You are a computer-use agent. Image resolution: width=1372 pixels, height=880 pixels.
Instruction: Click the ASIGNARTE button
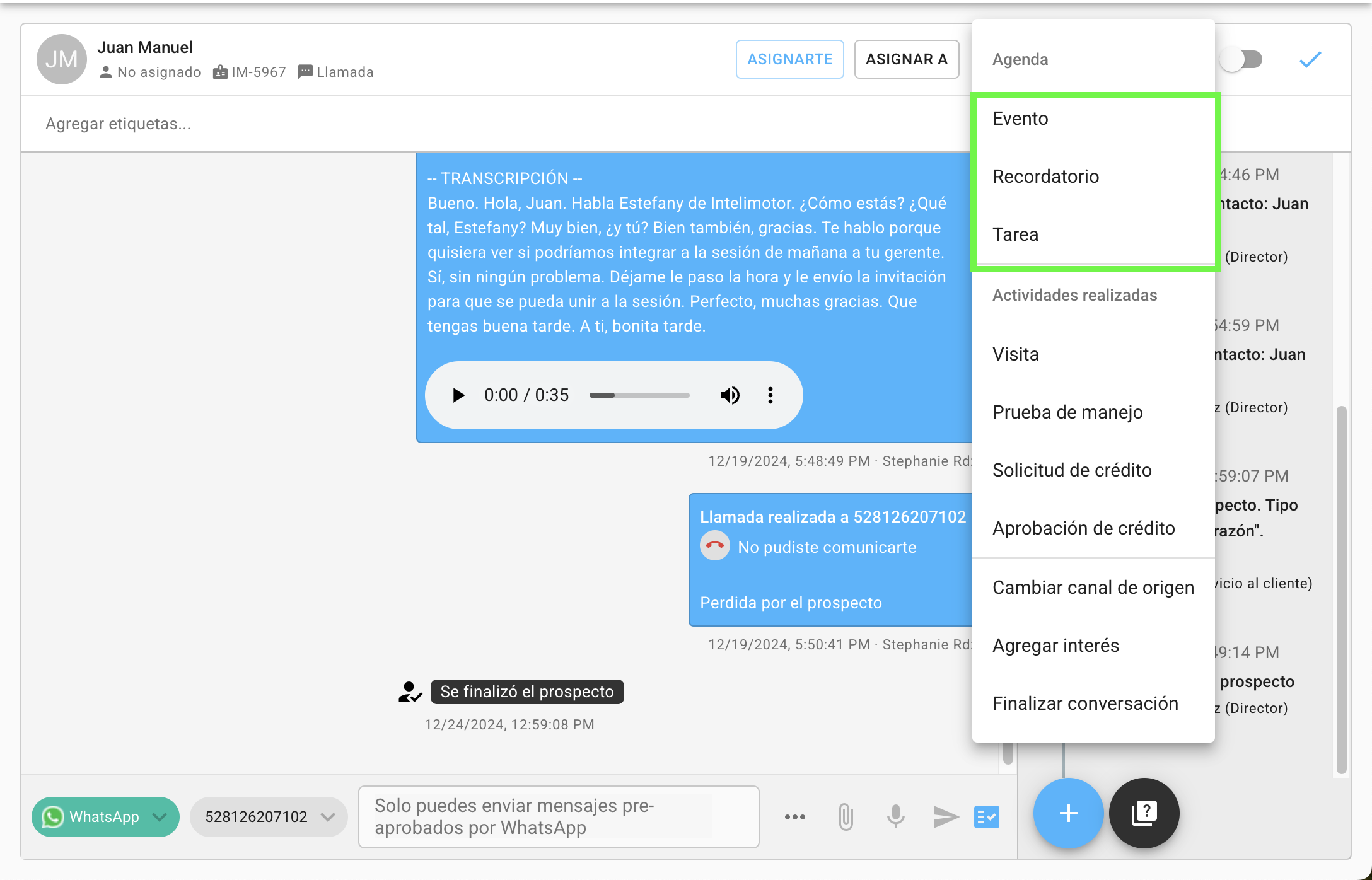789,59
